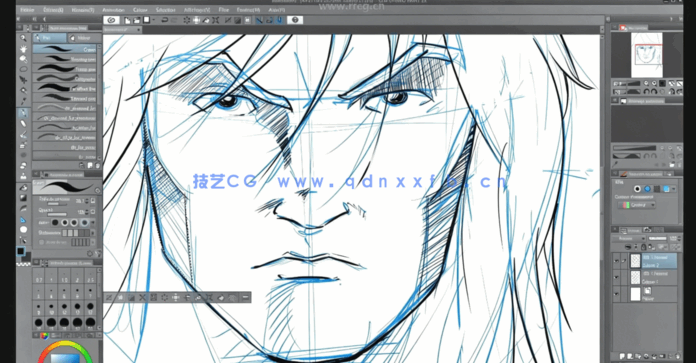The width and height of the screenshot is (696, 363).
Task: Click the brush size slider
Action: (x=56, y=205)
